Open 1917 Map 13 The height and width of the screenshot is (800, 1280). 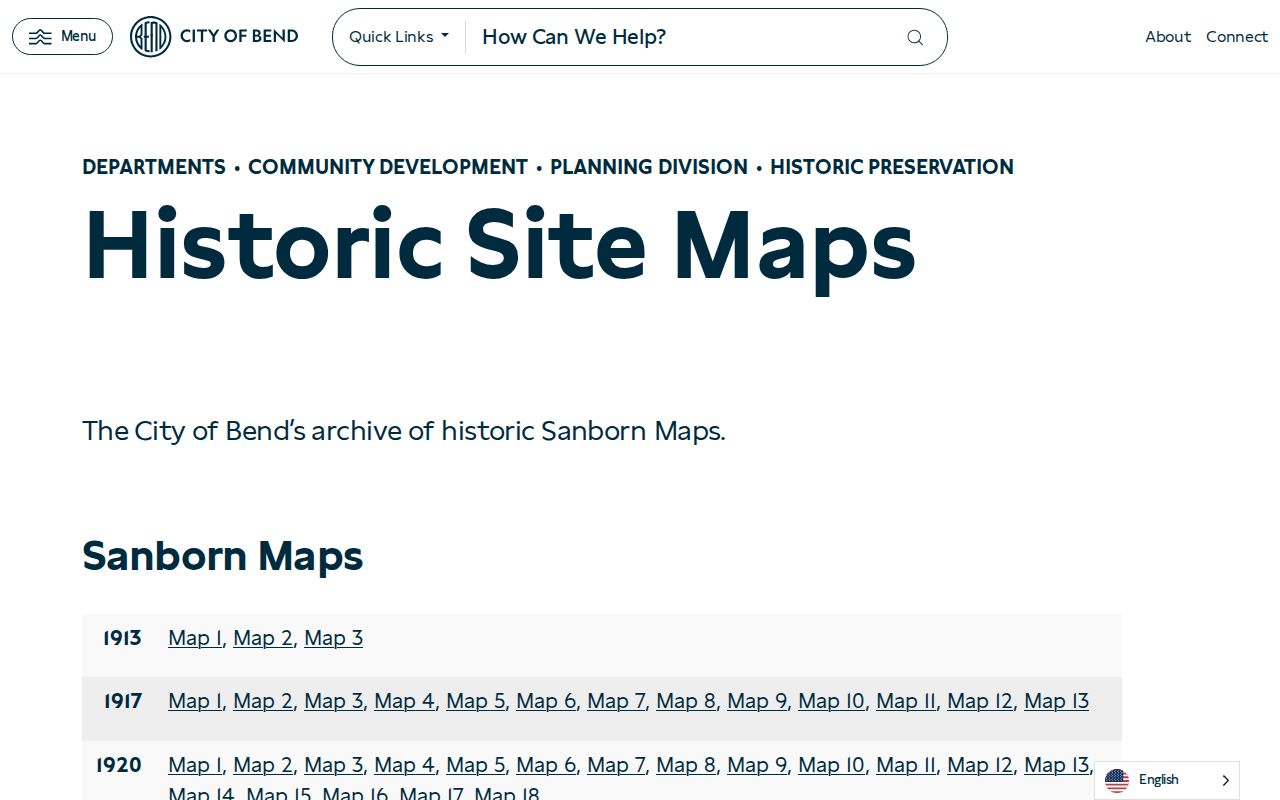pos(1057,701)
